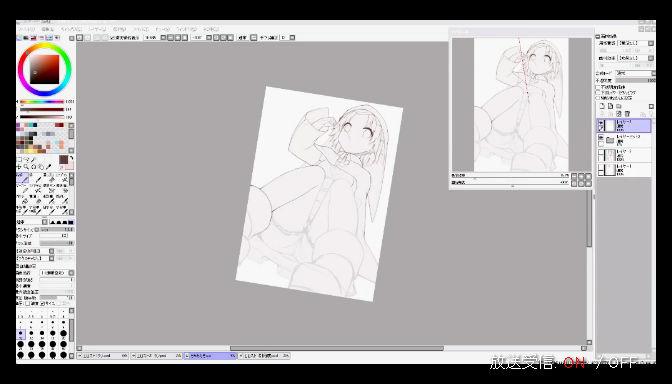Collapse the paints effect section header
The width and height of the screenshot is (672, 384).
point(597,36)
